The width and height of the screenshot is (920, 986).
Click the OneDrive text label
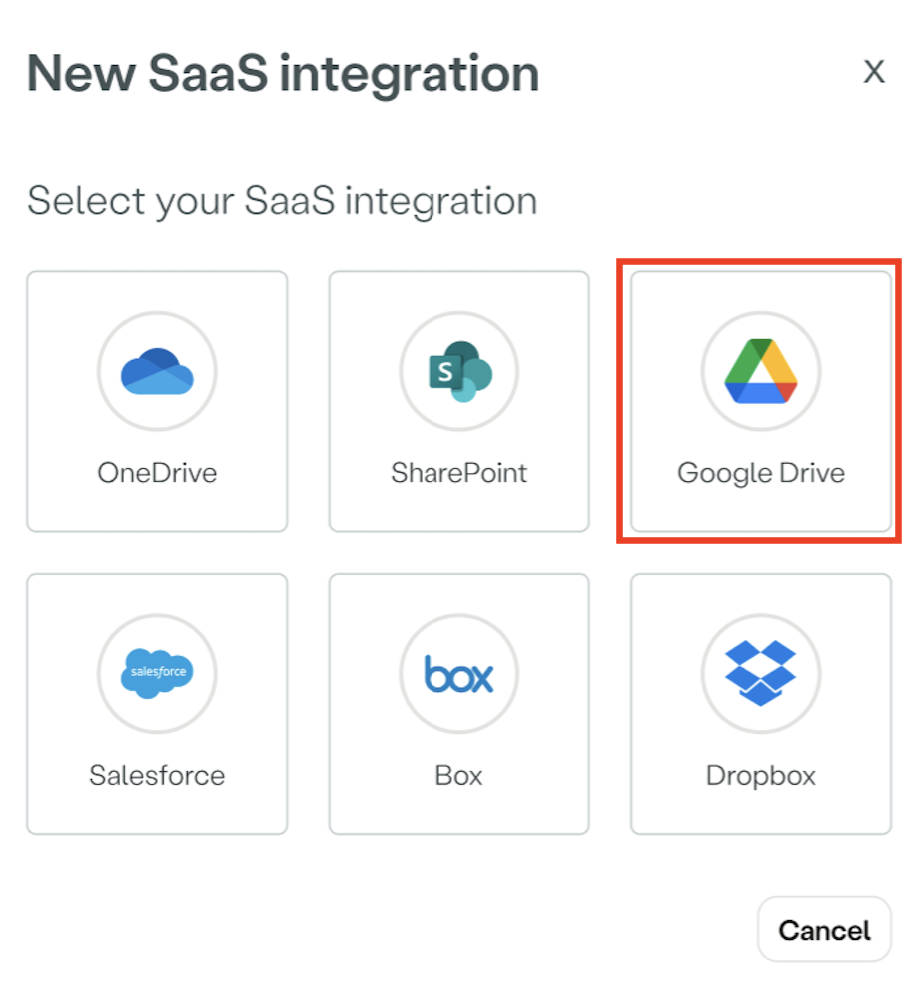pyautogui.click(x=157, y=473)
